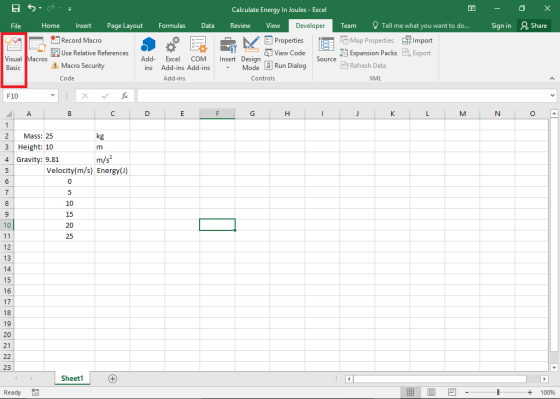Click the 100% zoom level

point(547,392)
